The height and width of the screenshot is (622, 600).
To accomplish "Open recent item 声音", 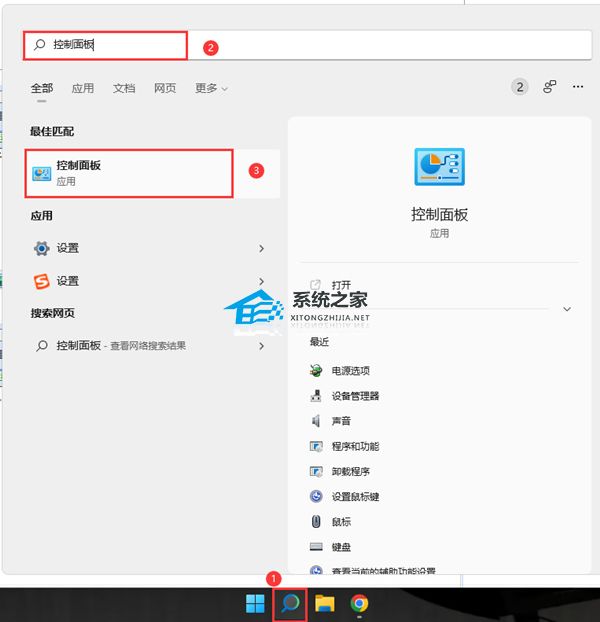I will point(341,421).
